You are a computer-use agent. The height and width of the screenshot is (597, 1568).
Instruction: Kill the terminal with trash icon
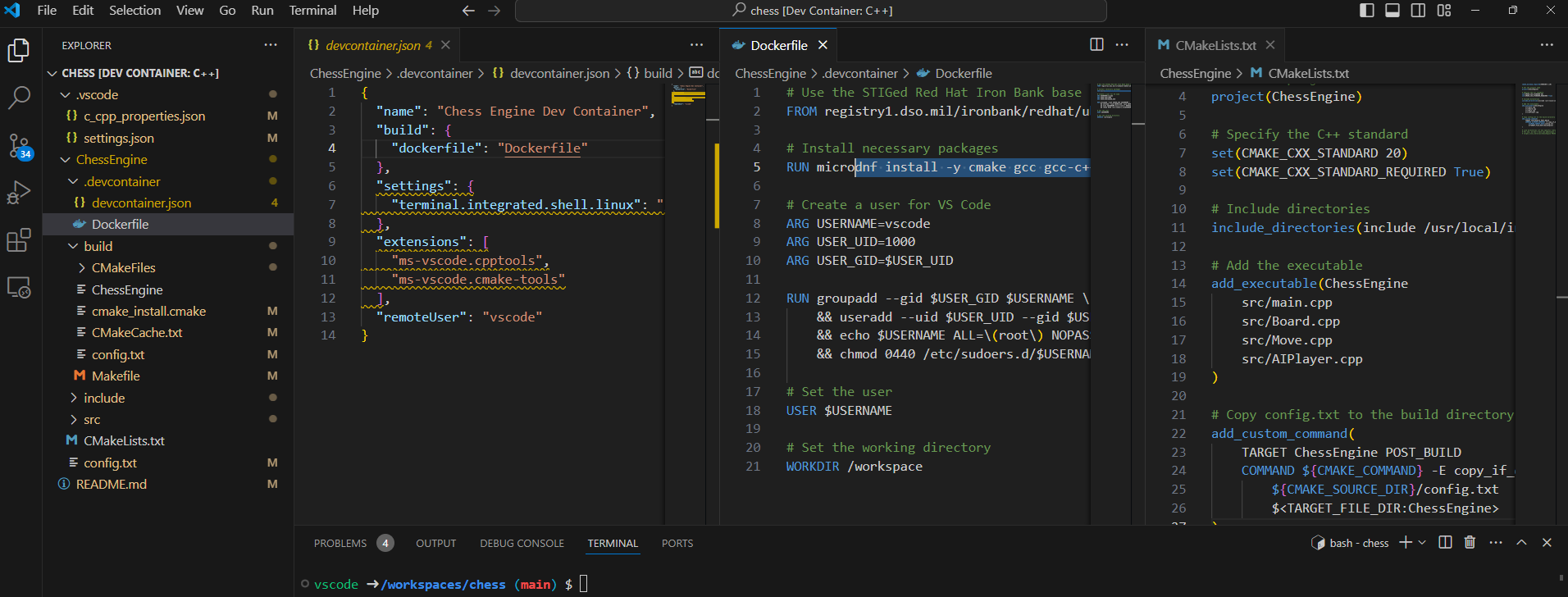click(1470, 542)
